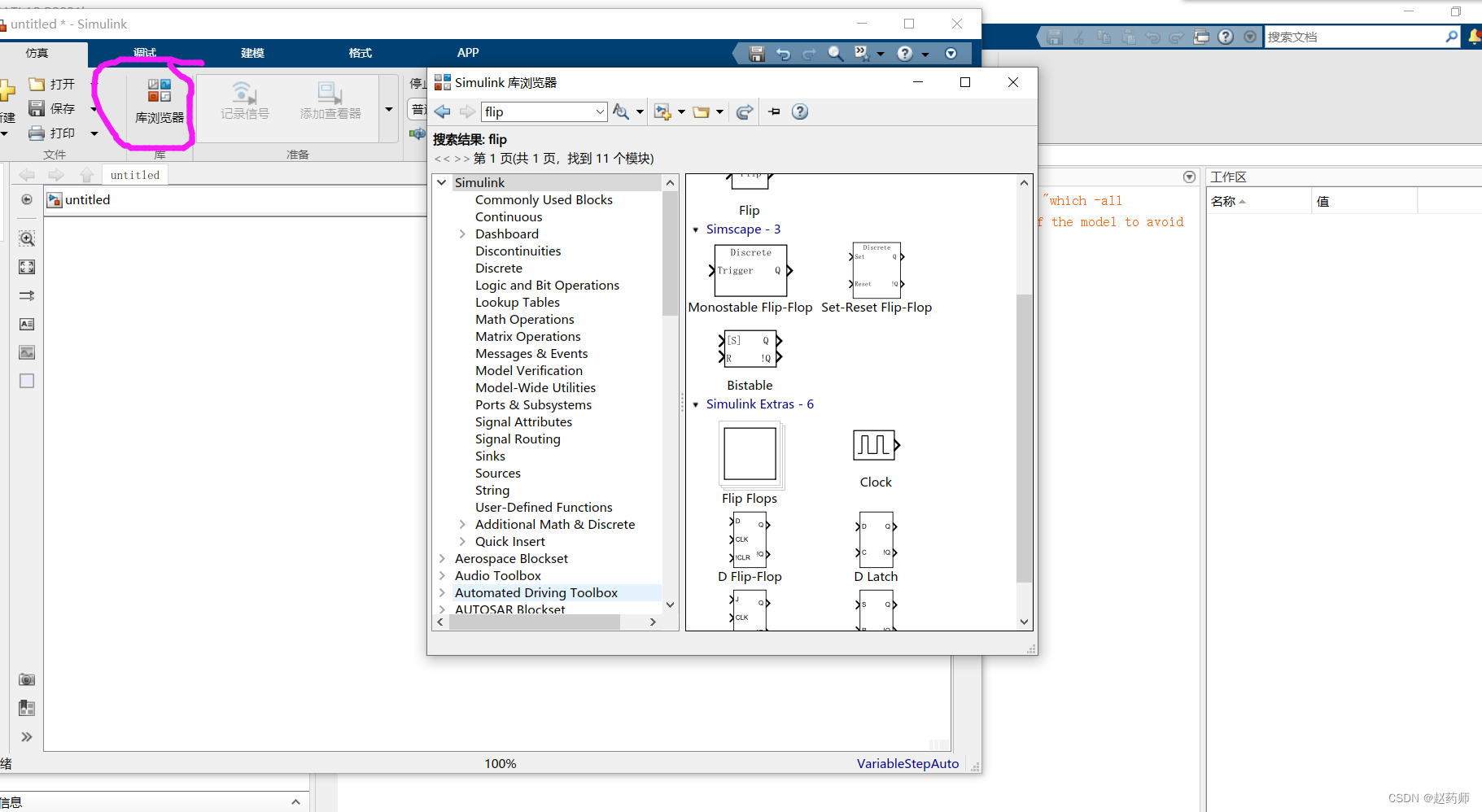Screen dimensions: 1482x812
Task: Collapse the Simulink tree node
Action: click(442, 182)
